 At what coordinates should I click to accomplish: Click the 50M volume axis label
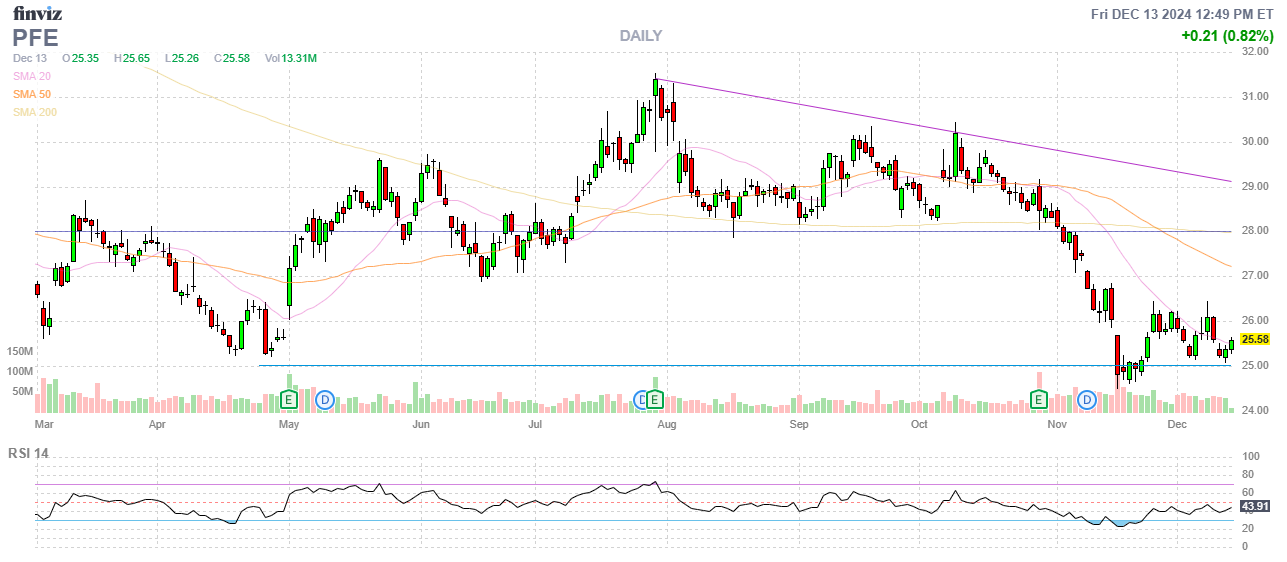[x=22, y=392]
